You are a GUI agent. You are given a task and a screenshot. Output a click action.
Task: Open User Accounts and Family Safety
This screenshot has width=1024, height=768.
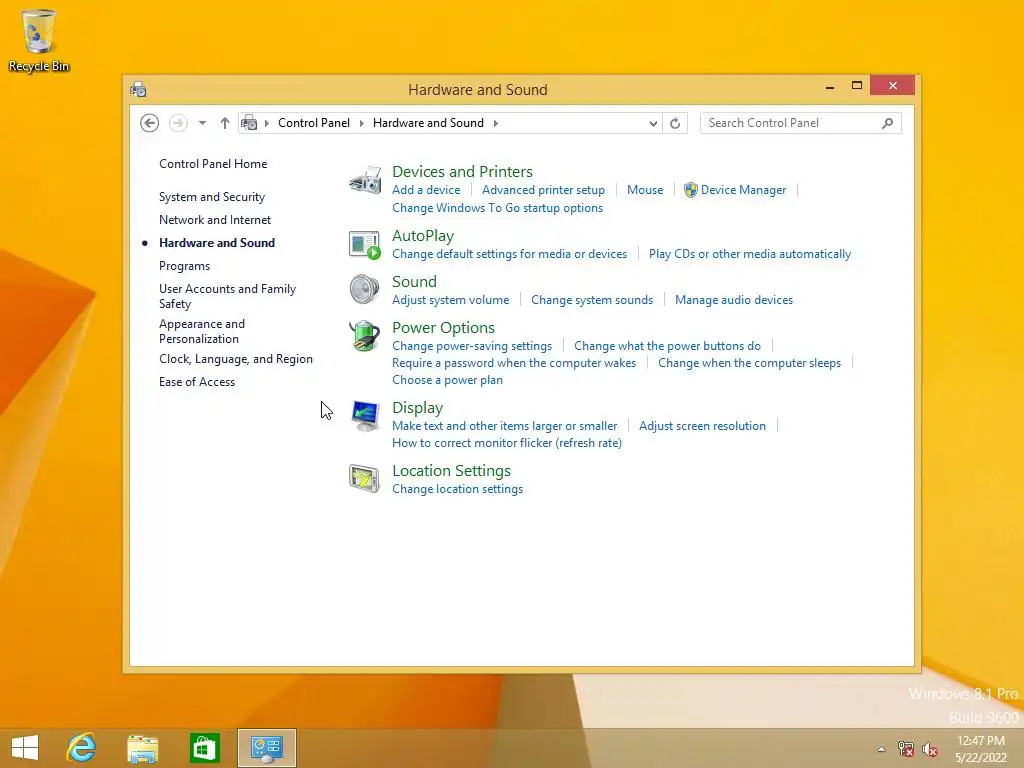(x=227, y=296)
